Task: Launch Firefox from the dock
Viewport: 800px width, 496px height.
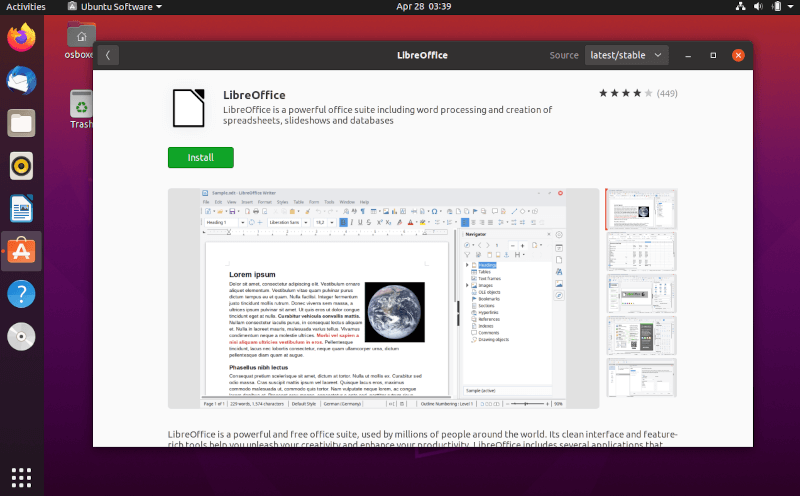Action: [21, 38]
